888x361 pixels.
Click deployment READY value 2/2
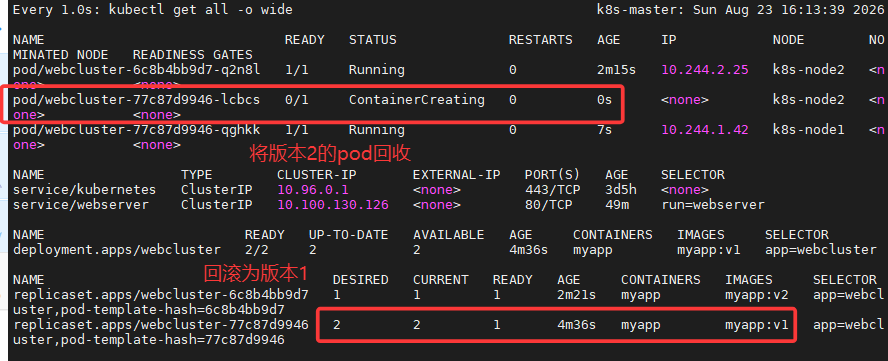tap(257, 249)
